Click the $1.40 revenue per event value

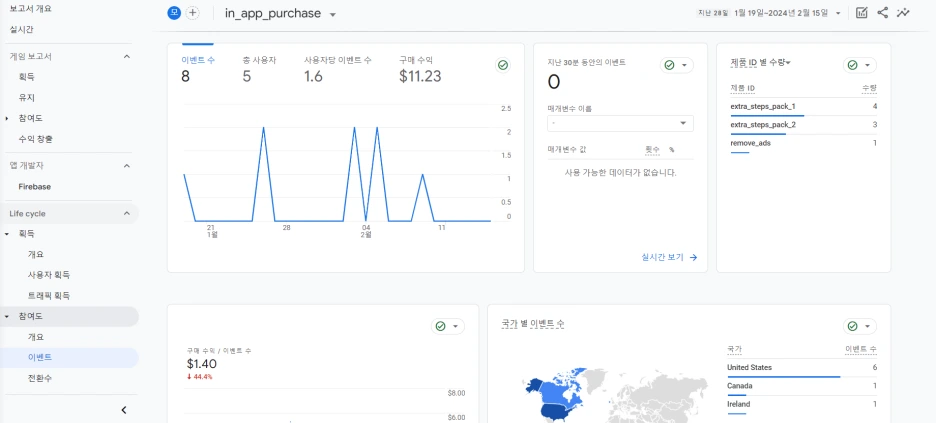(201, 364)
